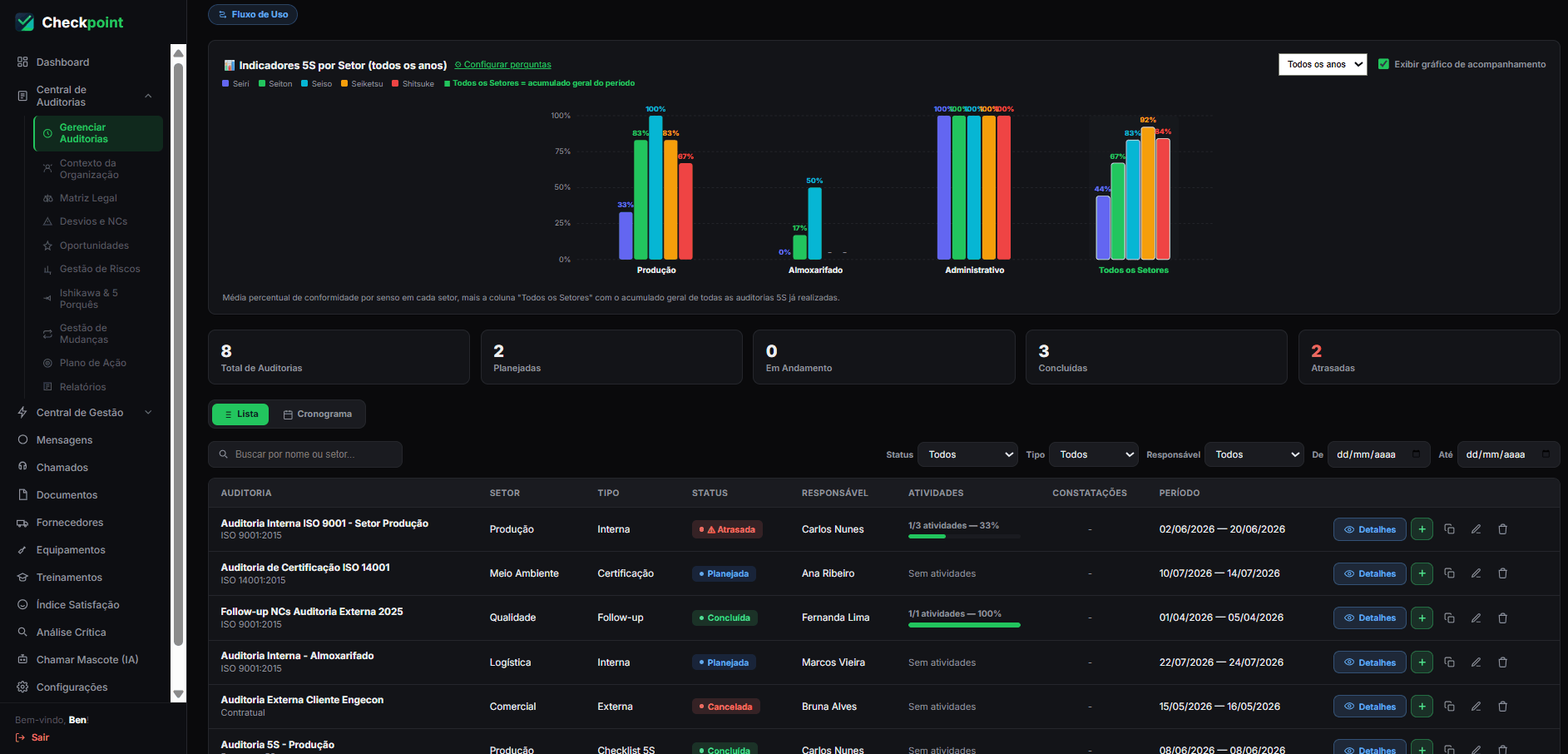Delete the Auditoria Externa Cliente Engecon row

[1502, 707]
